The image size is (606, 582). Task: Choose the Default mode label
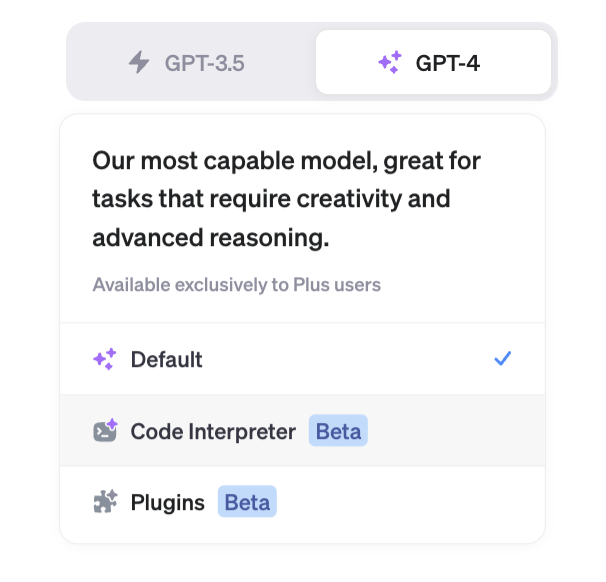[167, 359]
